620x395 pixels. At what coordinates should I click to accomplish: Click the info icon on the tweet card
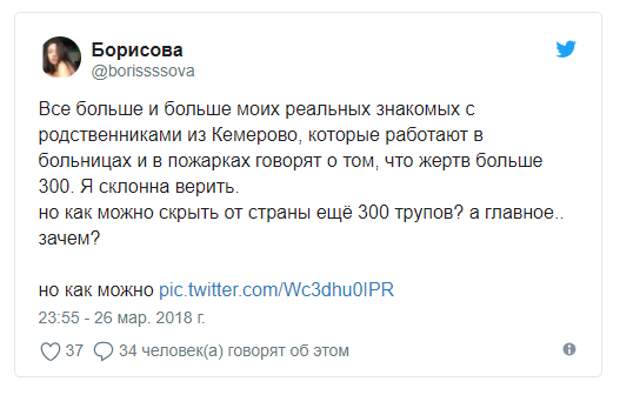pyautogui.click(x=569, y=349)
